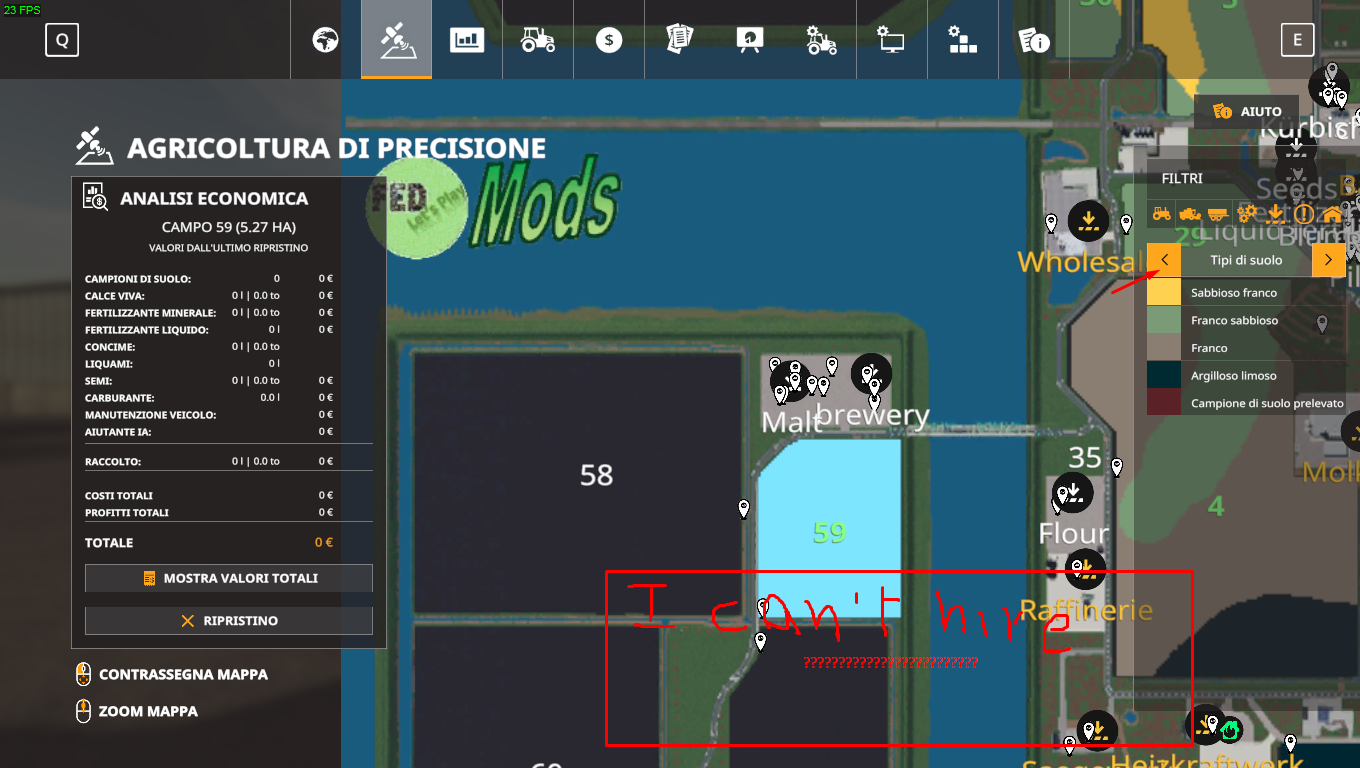The image size is (1360, 768).
Task: Toggle the warning exclamation filter
Action: [1305, 213]
